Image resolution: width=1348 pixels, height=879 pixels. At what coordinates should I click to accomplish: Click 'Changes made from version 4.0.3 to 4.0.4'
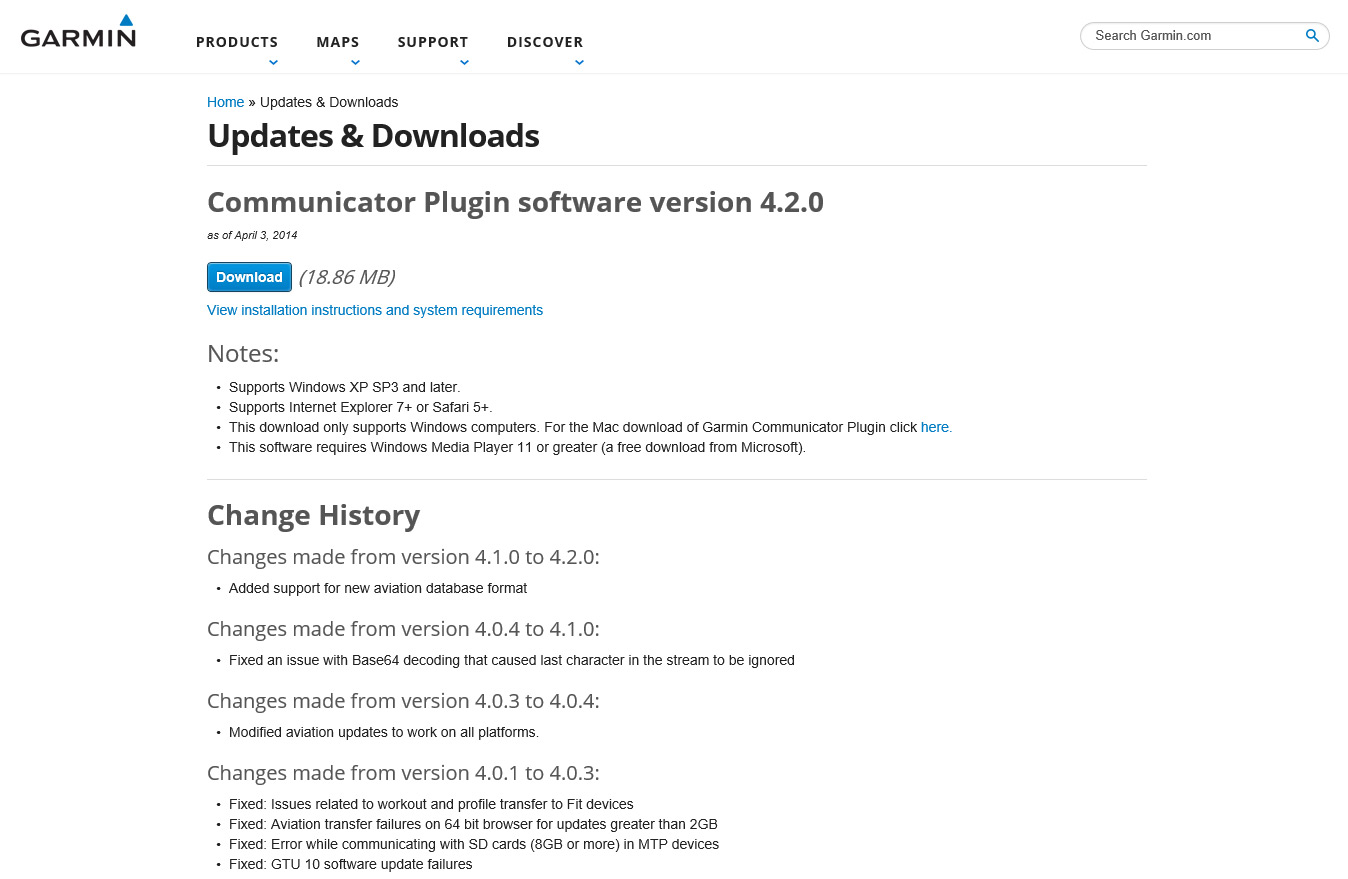[403, 701]
